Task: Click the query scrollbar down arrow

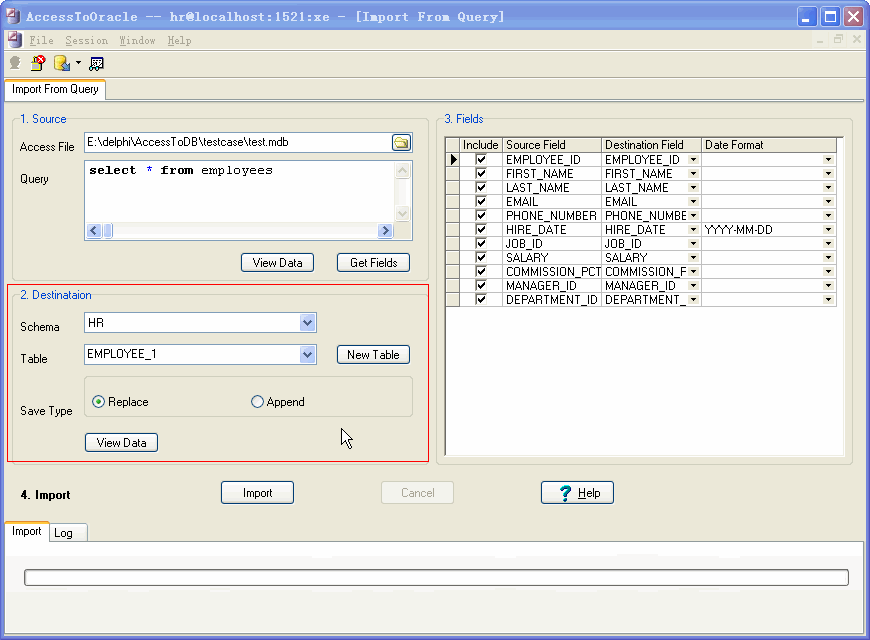Action: tap(402, 213)
